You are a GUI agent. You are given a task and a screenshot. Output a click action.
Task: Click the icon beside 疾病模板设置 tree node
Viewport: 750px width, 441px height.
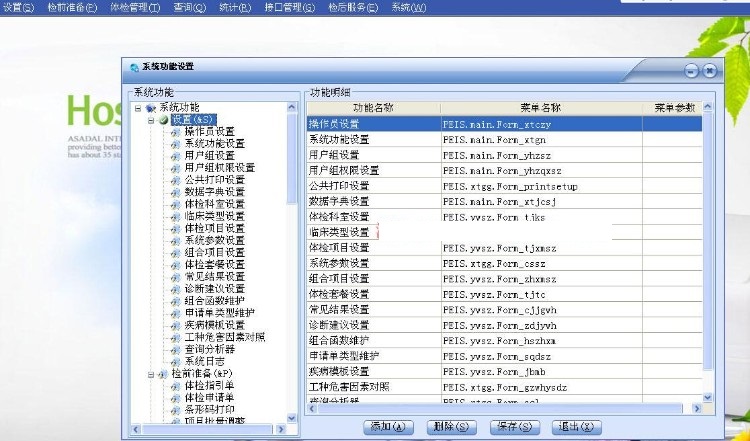click(176, 325)
